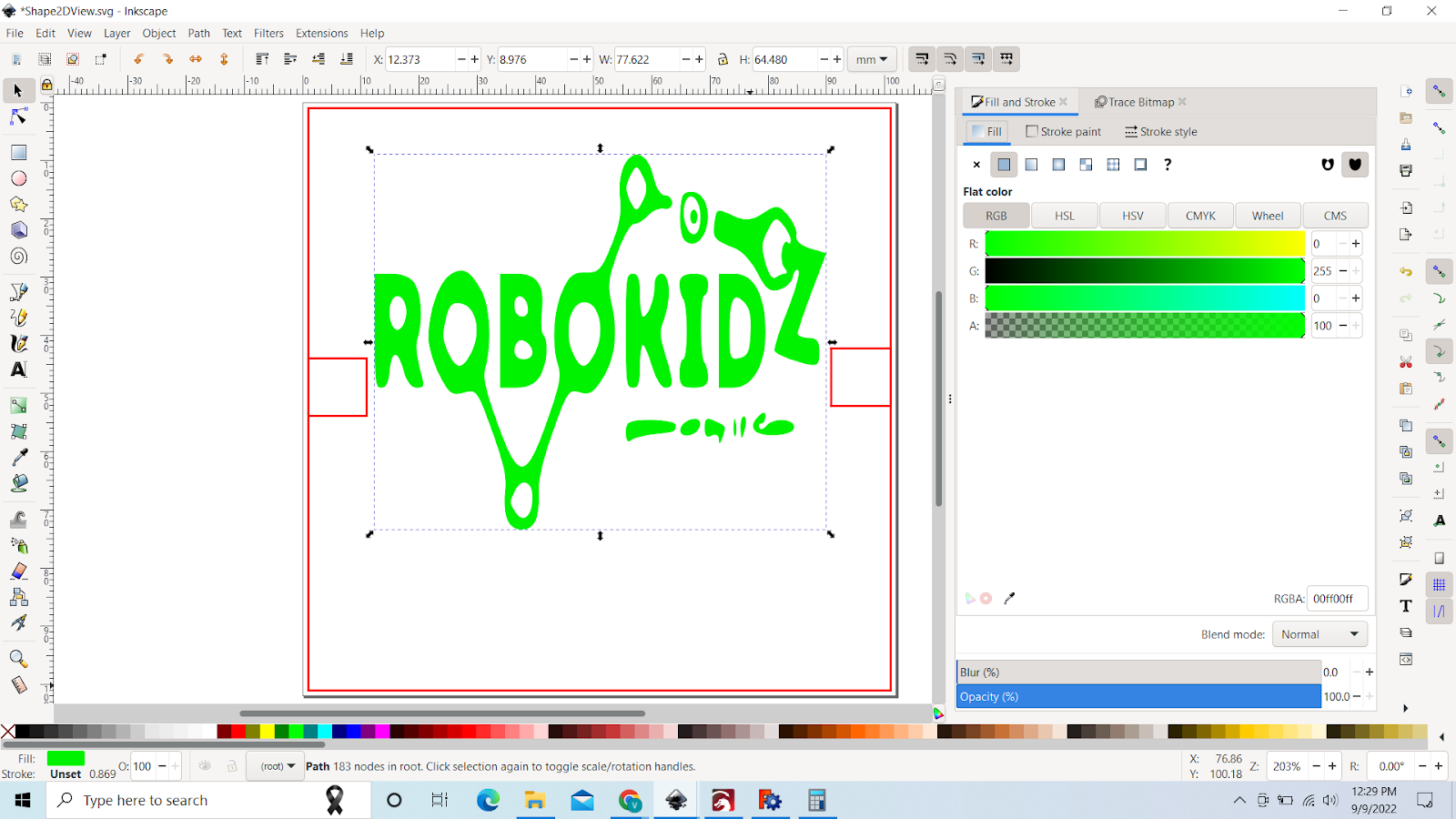Lower selection to bottom
Screen dimensions: 1456x819
(x=347, y=59)
